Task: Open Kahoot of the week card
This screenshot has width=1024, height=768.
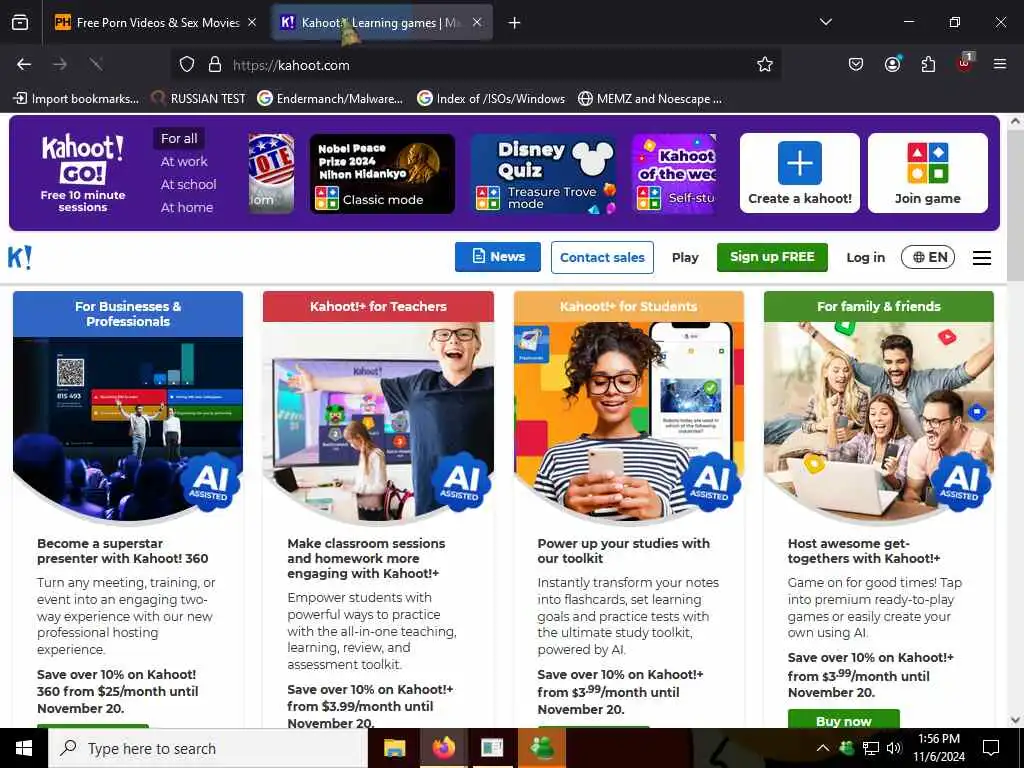Action: pos(675,173)
